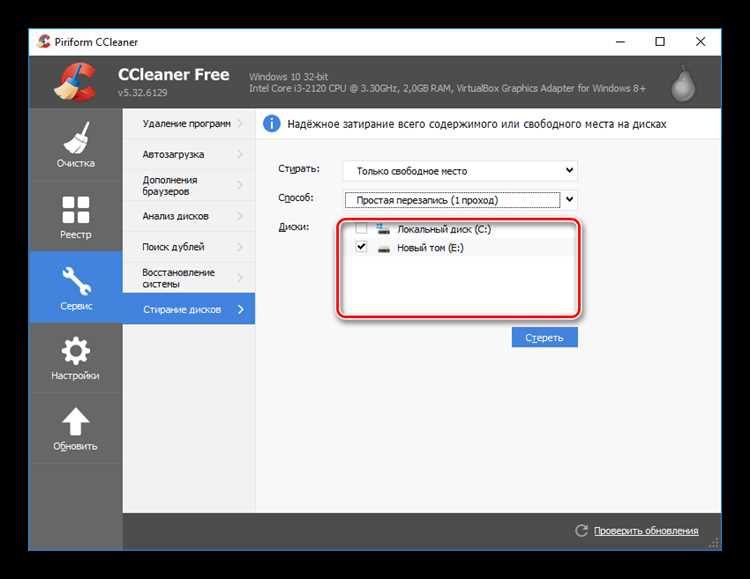Screen dimensions: 750x579
Task: Uncheck the Новый том (E:) checkbox
Action: (x=361, y=247)
